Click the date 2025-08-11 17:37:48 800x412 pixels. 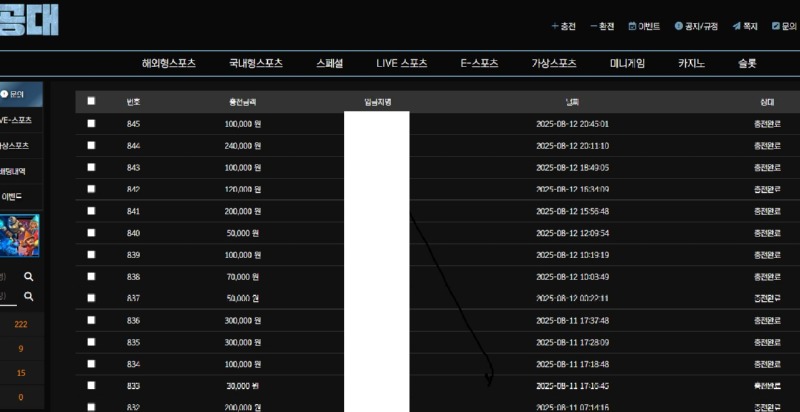click(x=572, y=321)
